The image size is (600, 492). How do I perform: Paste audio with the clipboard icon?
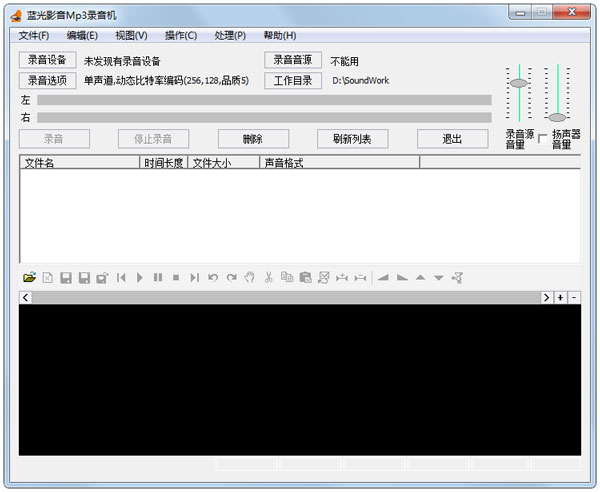pyautogui.click(x=305, y=277)
